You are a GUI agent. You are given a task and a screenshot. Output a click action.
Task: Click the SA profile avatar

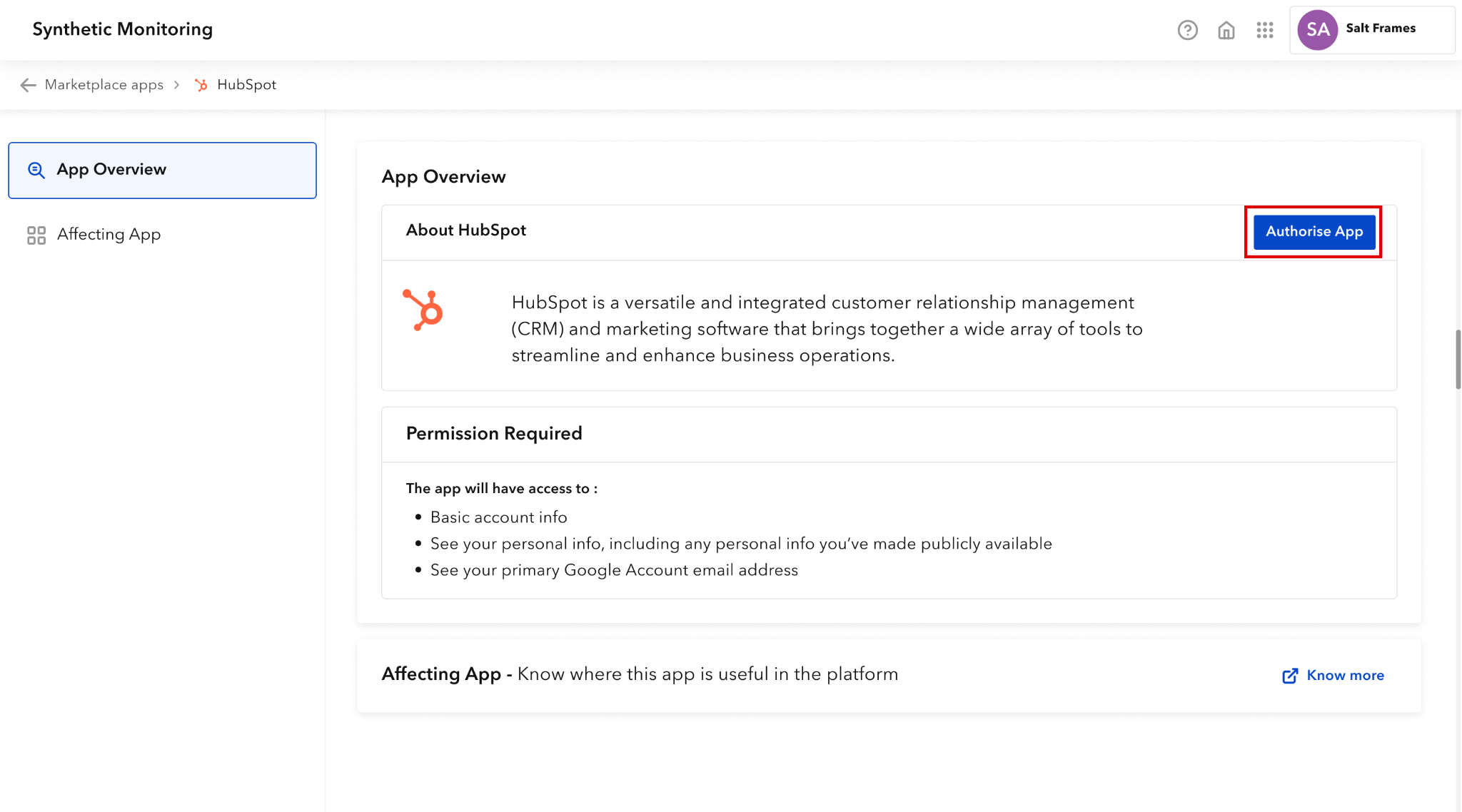tap(1317, 30)
